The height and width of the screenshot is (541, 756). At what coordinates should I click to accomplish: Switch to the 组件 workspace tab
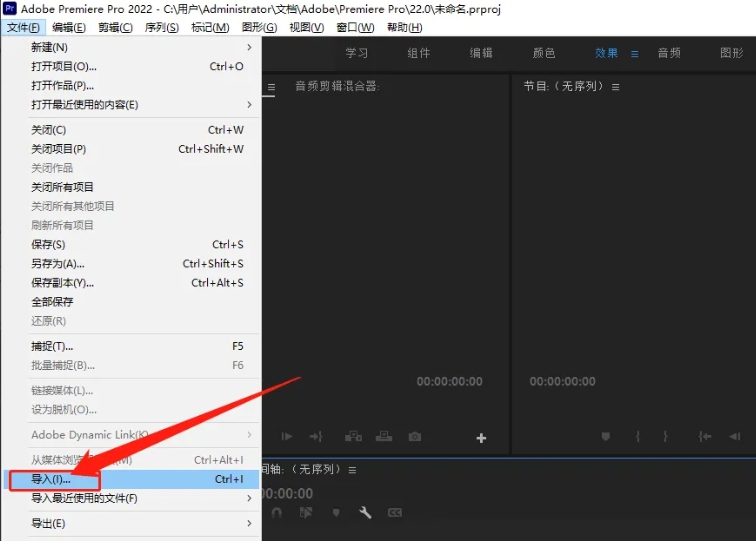(x=418, y=53)
